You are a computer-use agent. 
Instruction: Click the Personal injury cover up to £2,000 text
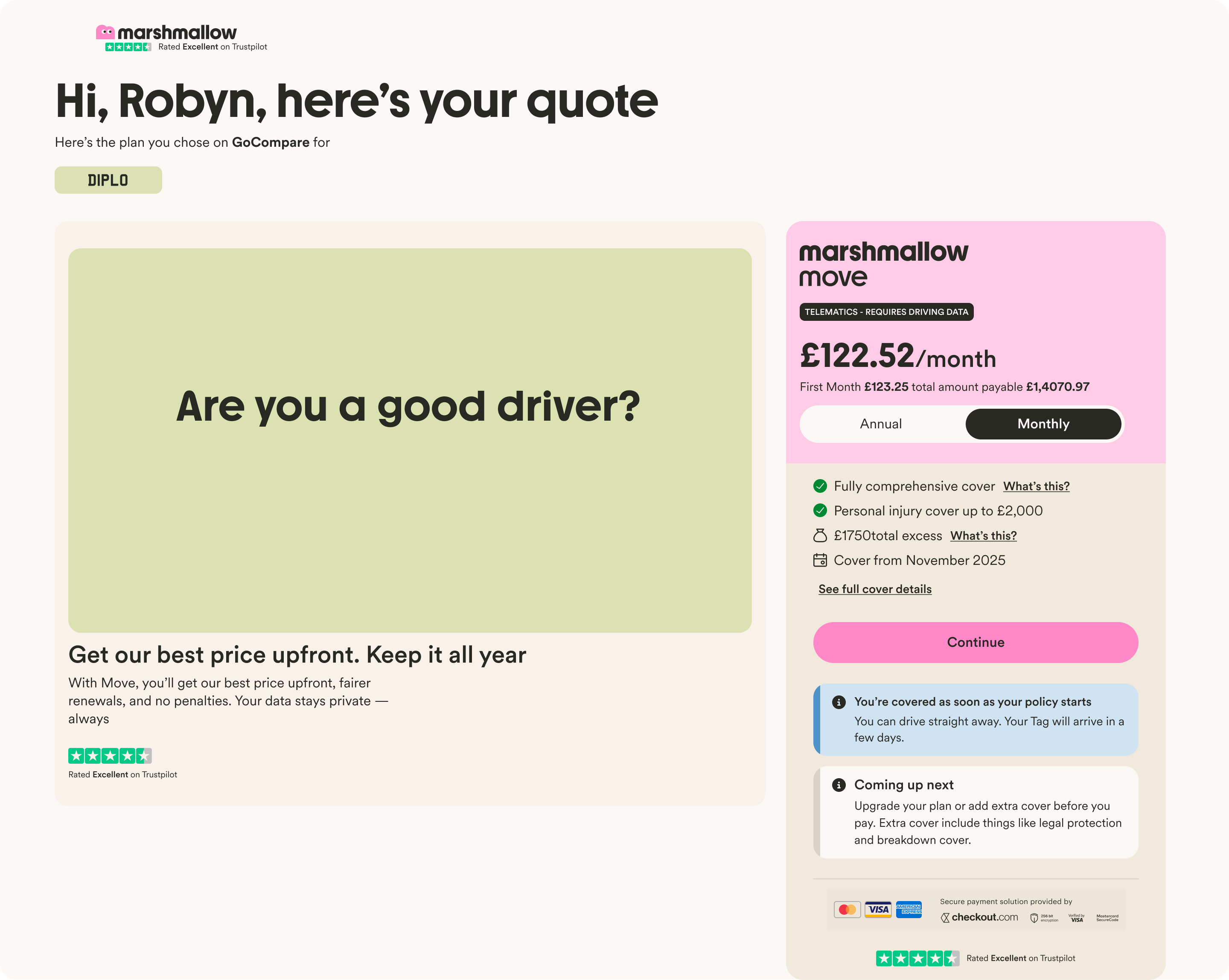click(x=938, y=511)
